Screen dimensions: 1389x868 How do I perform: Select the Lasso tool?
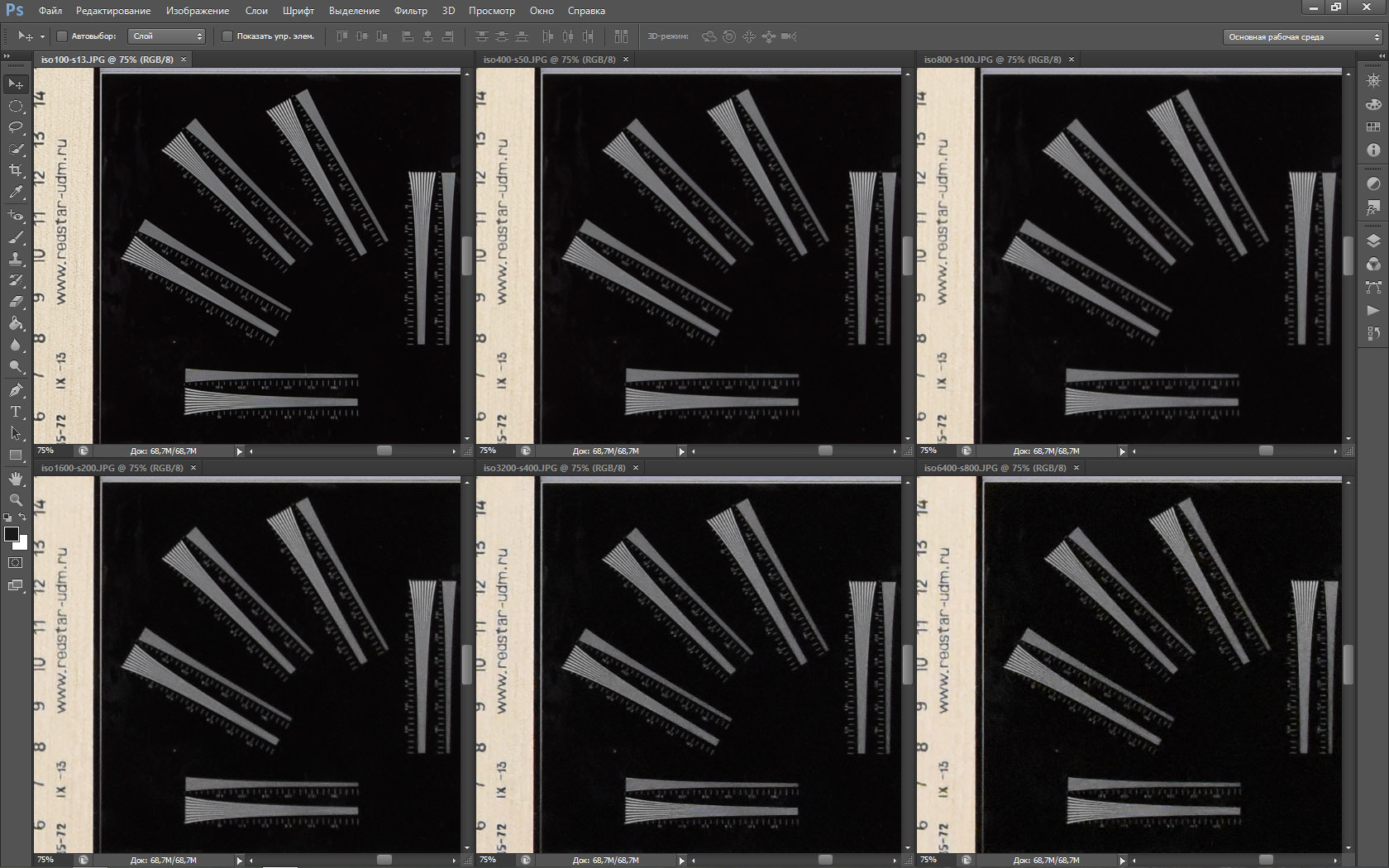tap(16, 127)
